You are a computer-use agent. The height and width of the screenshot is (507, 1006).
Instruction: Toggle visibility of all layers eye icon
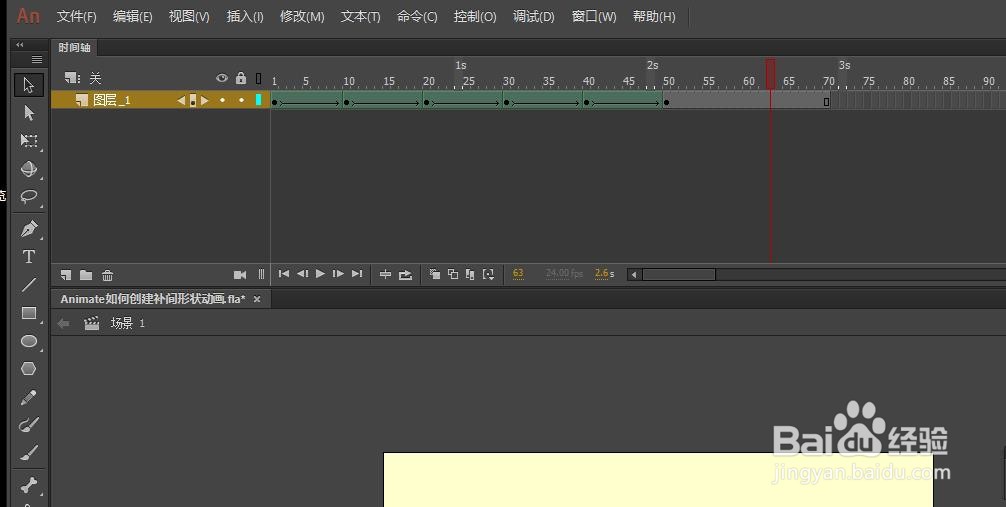click(x=222, y=78)
